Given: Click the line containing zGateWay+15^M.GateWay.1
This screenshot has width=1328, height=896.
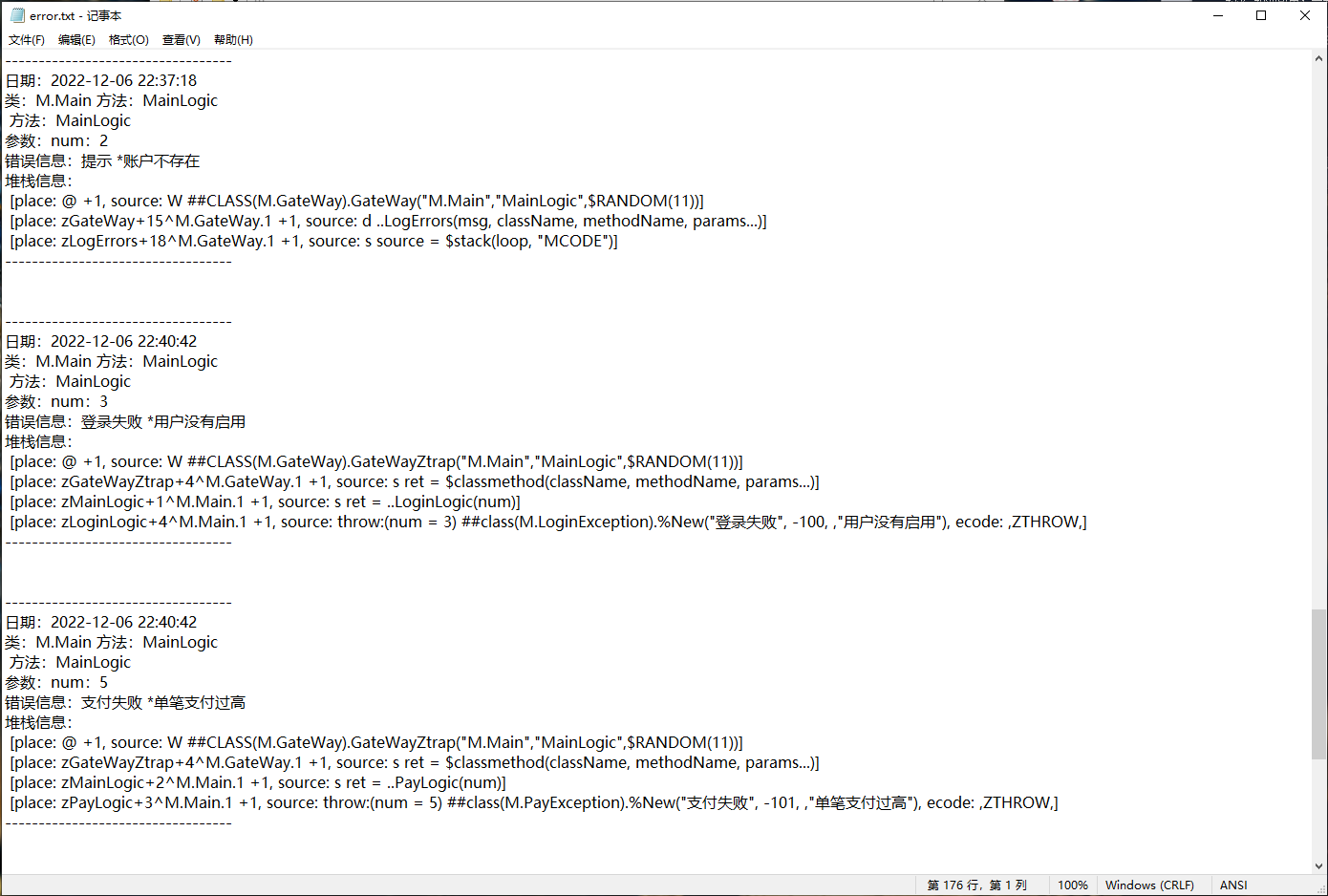Looking at the screenshot, I should pyautogui.click(x=388, y=221).
